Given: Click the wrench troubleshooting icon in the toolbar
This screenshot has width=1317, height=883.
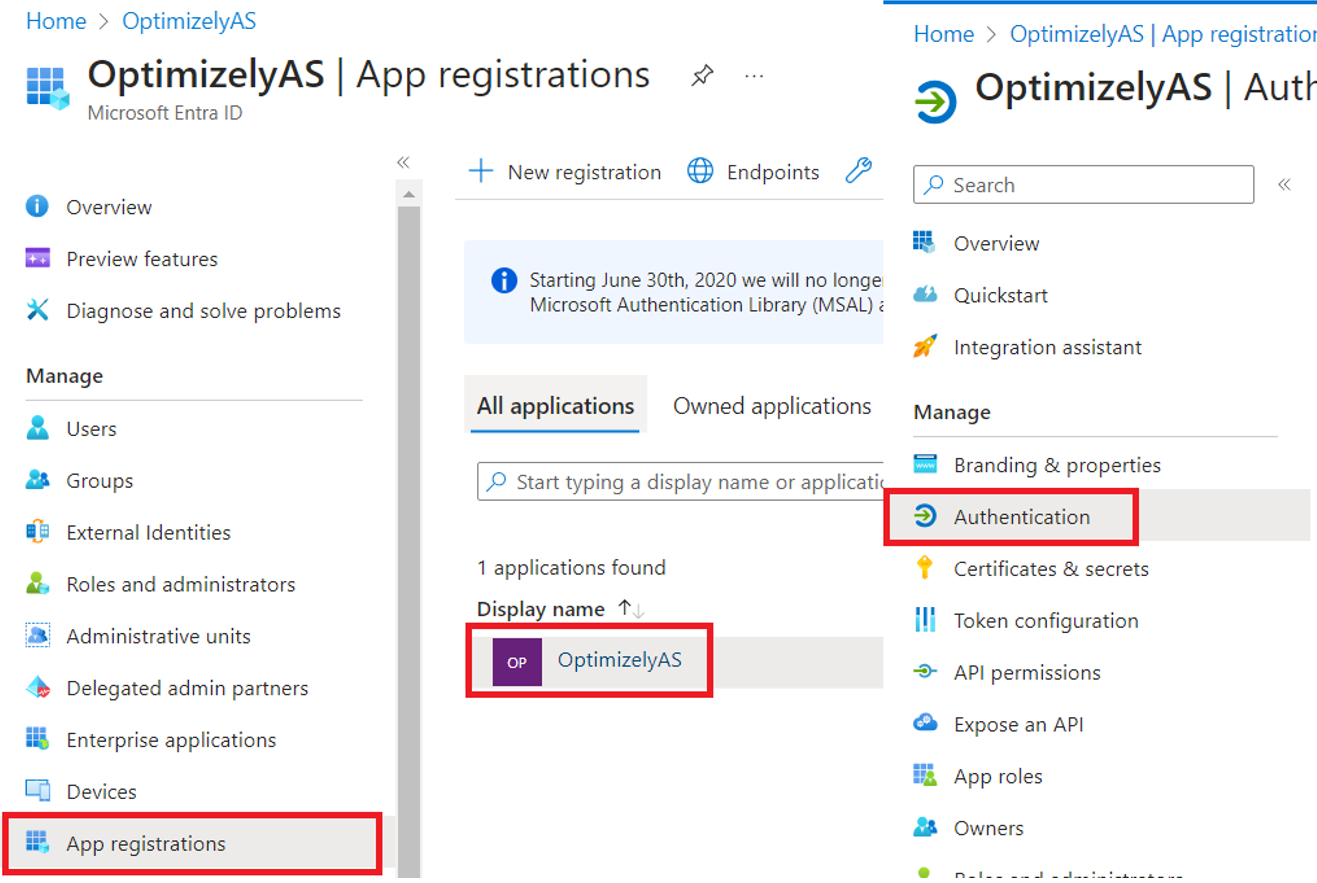Looking at the screenshot, I should 859,171.
